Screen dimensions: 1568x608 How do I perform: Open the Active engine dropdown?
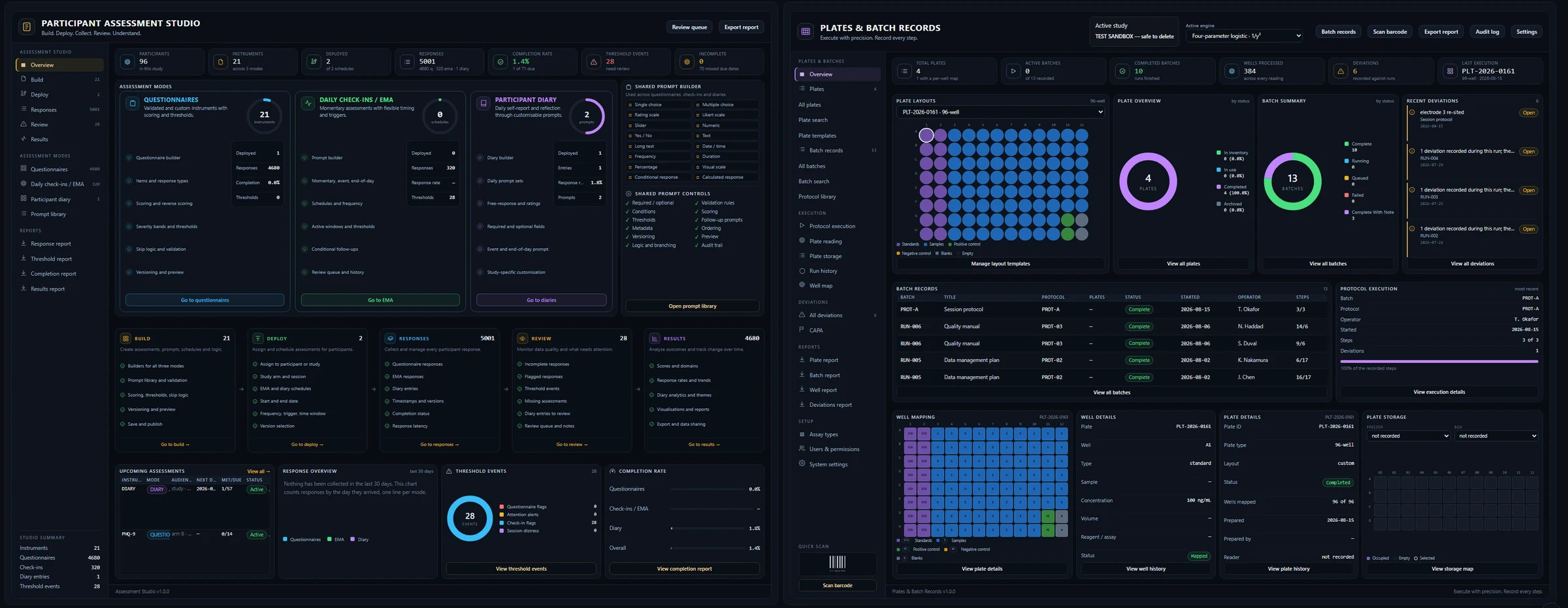(x=1245, y=36)
